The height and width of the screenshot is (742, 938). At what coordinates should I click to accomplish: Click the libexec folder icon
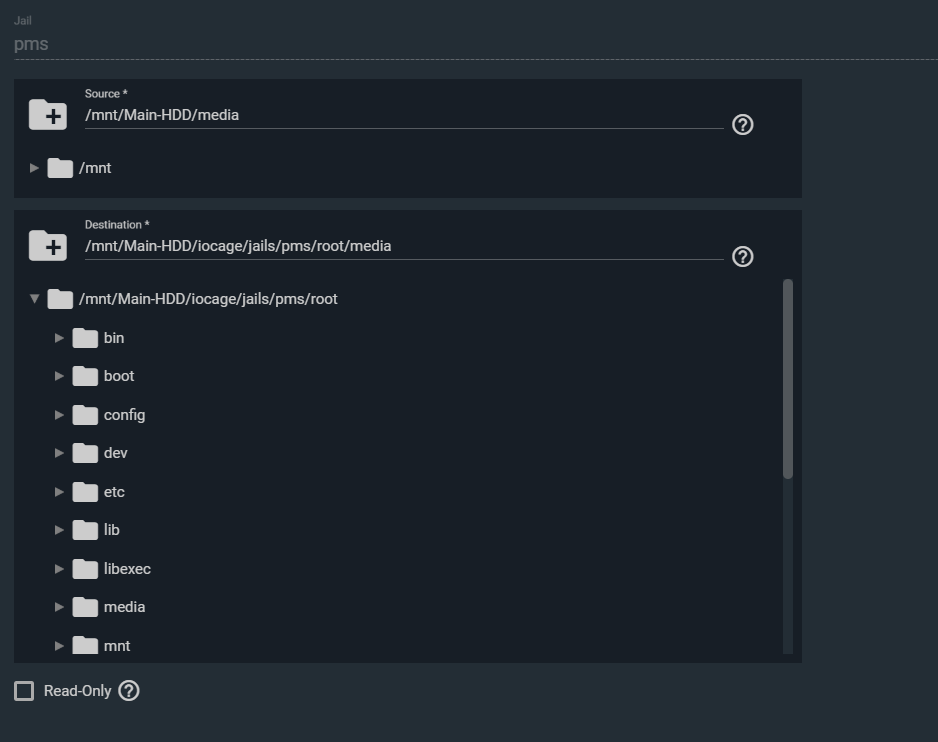85,569
